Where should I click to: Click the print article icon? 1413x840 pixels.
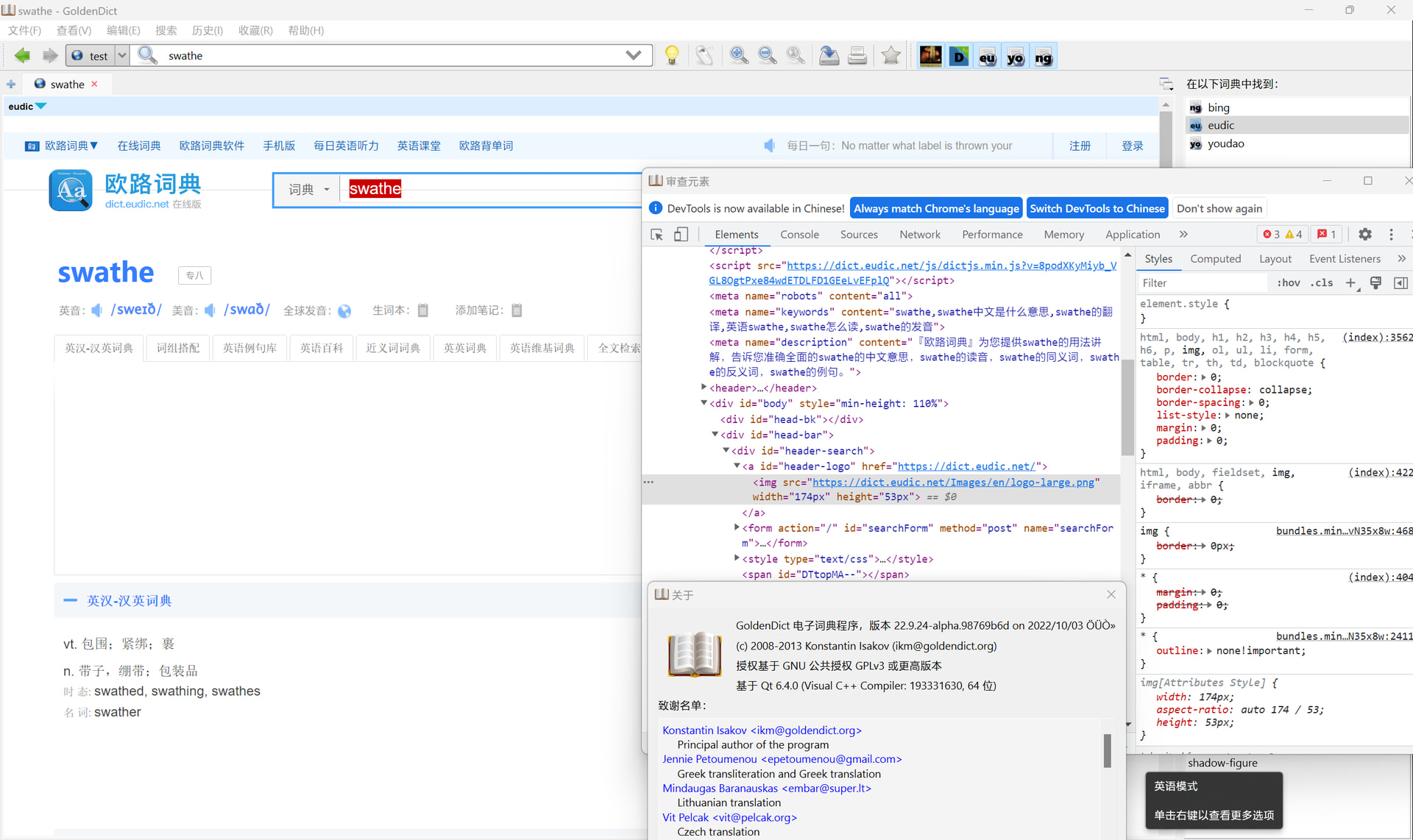pyautogui.click(x=857, y=55)
